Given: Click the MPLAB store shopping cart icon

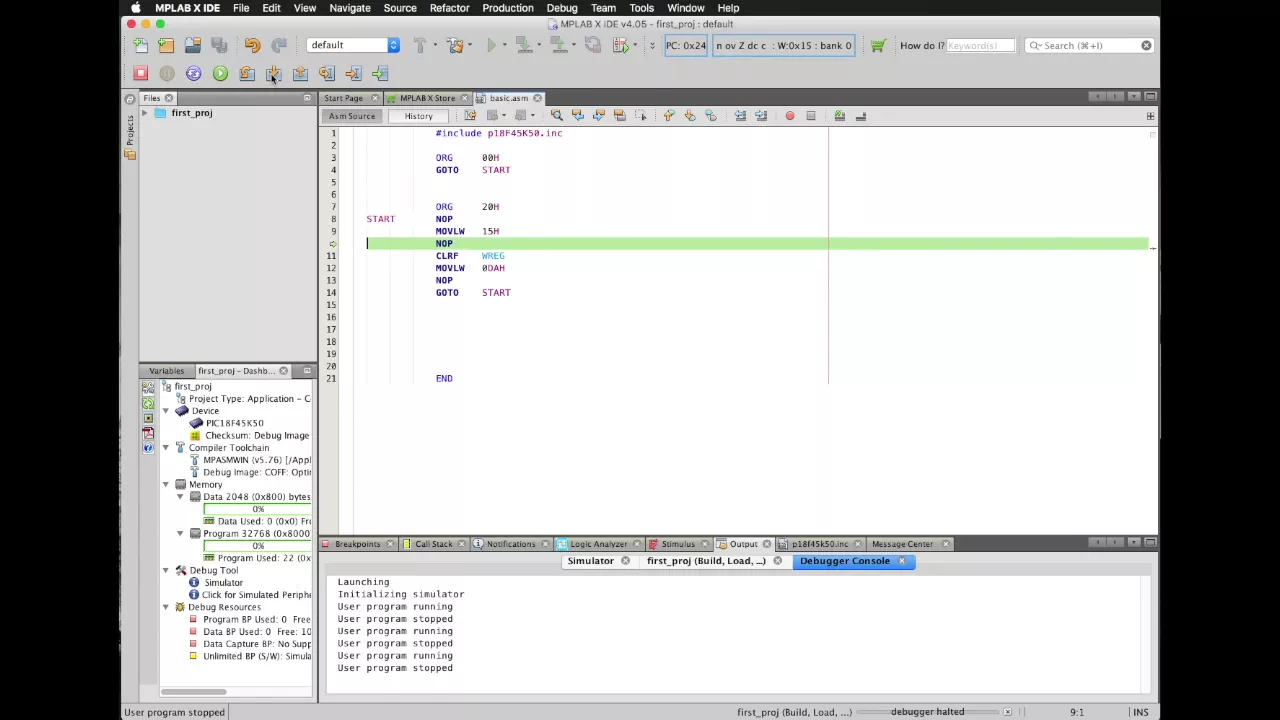Looking at the screenshot, I should point(878,45).
